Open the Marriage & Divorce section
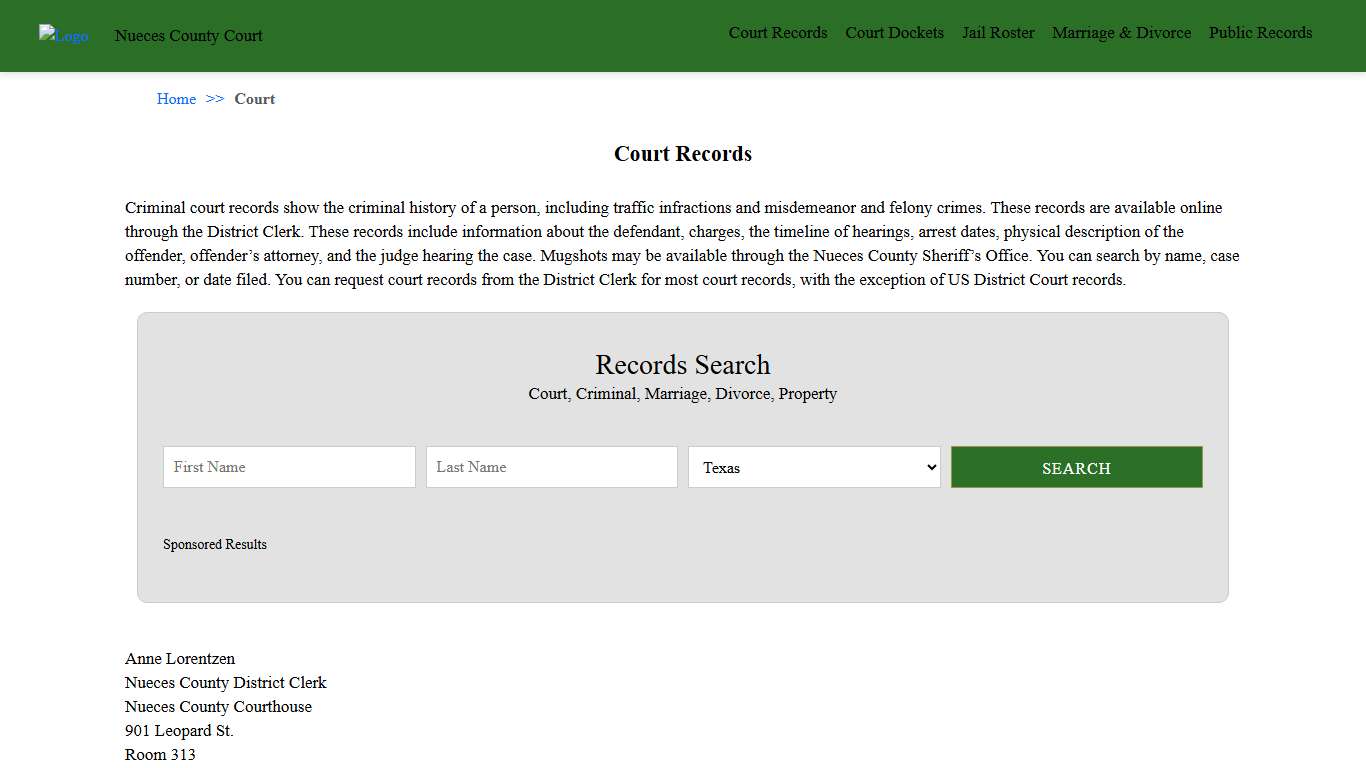Viewport: 1366px width, 768px height. 1121,32
